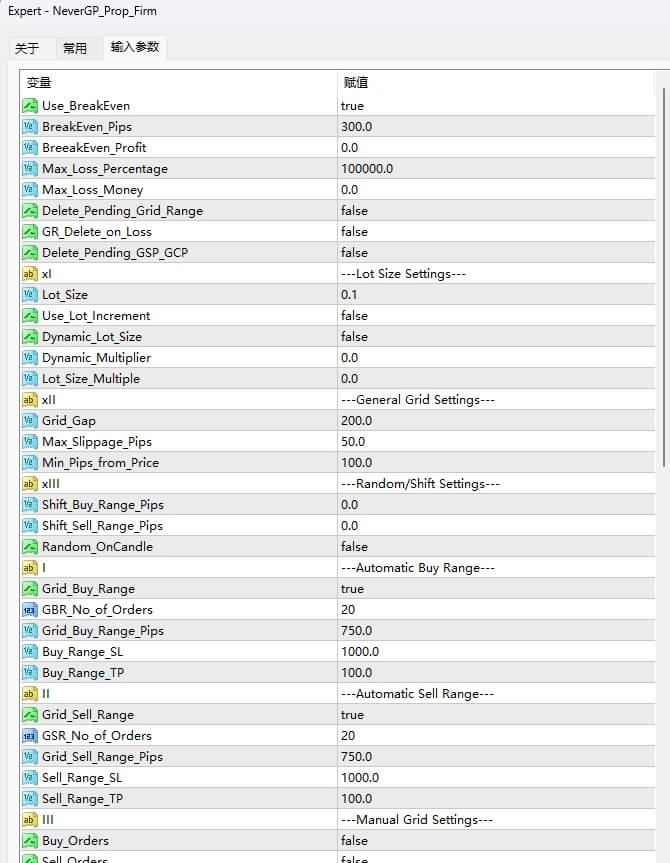670x863 pixels.
Task: Click the Lot_Size variable icon
Action: click(x=30, y=294)
